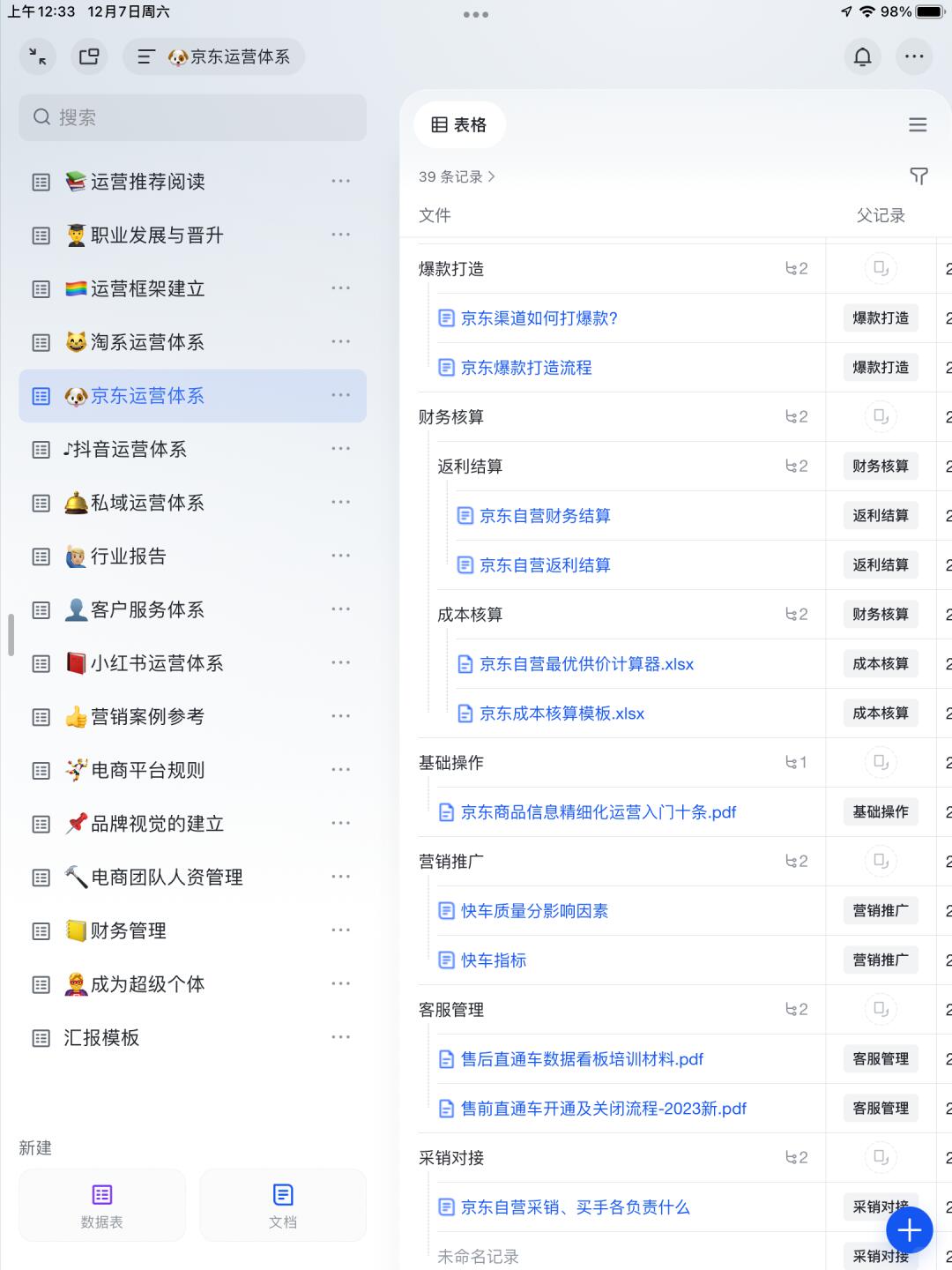
Task: Select 返利结算 parent tag of 京东自营财务结算
Action: click(x=881, y=516)
